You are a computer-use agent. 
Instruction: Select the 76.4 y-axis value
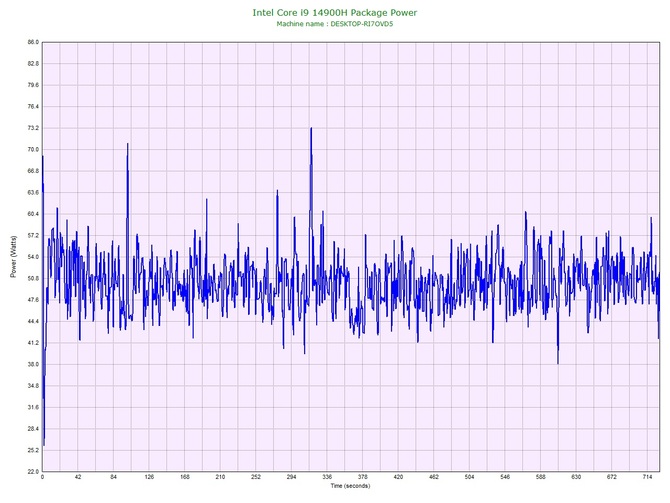[33, 106]
